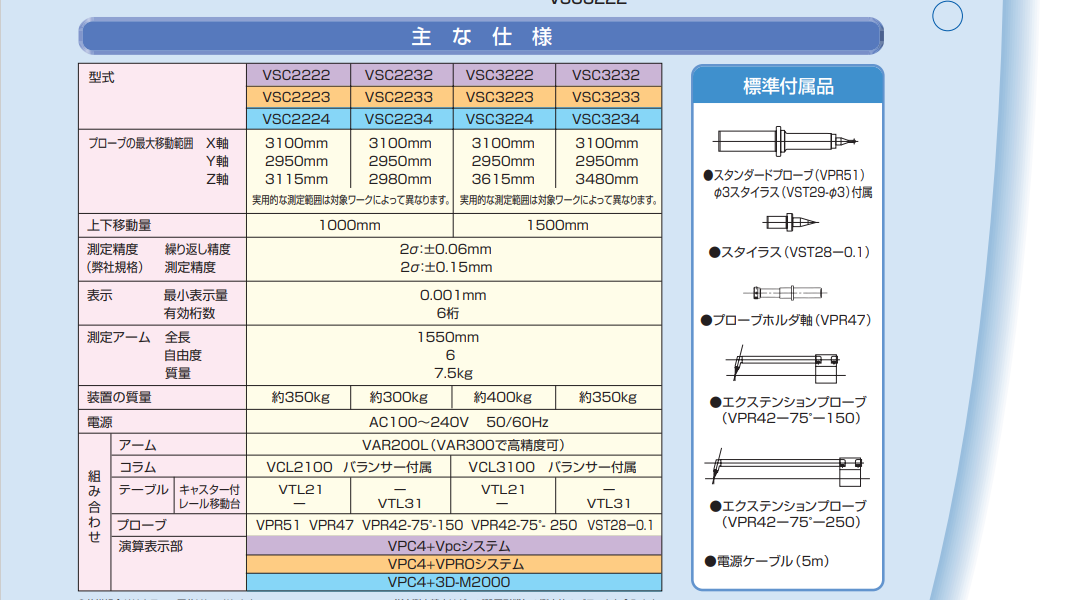The width and height of the screenshot is (1090, 600).
Task: Click the 1500mm vertical travel value
Action: [558, 225]
